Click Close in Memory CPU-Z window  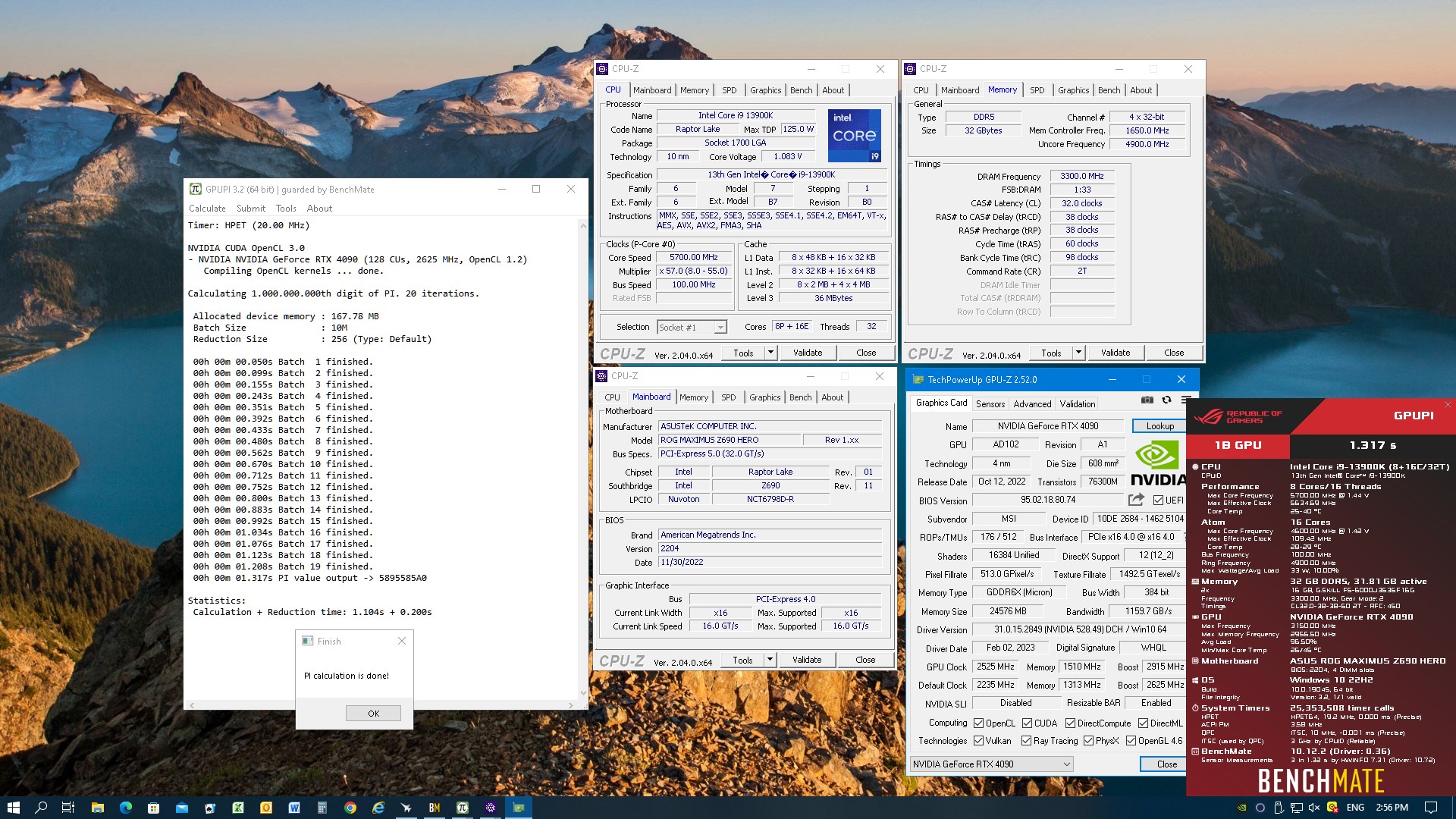pos(1174,353)
